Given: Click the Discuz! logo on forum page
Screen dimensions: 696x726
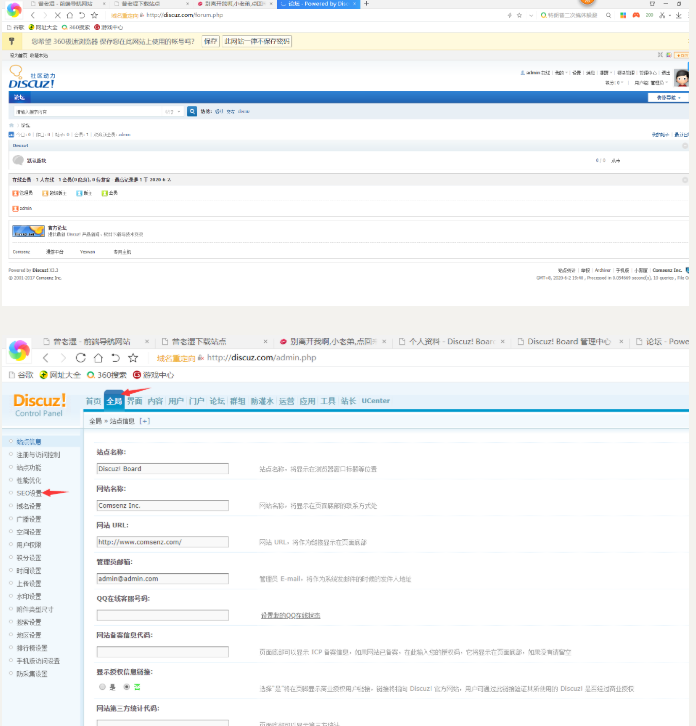Looking at the screenshot, I should (32, 78).
